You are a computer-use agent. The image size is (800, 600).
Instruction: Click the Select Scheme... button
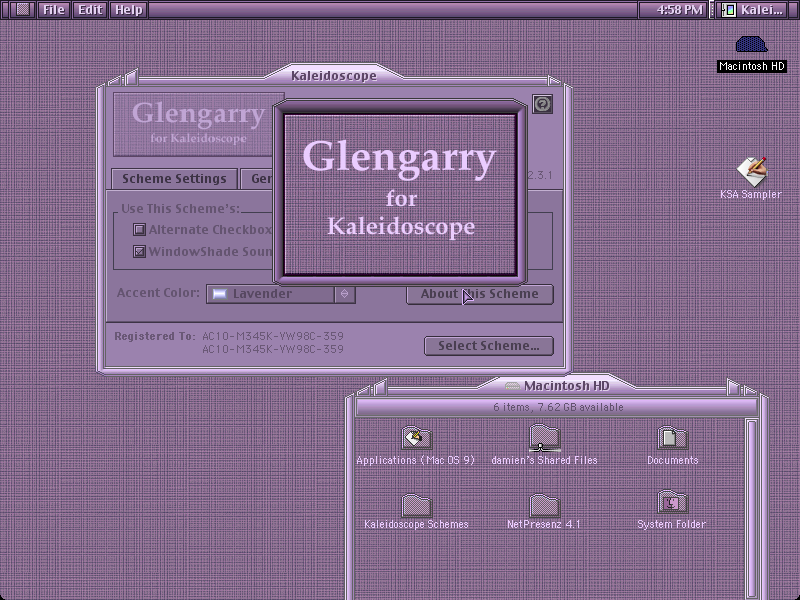pos(489,346)
